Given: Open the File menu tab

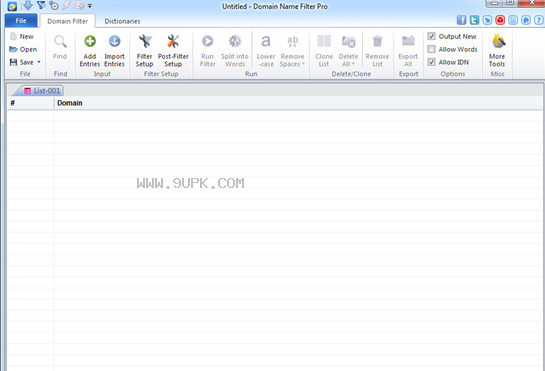Looking at the screenshot, I should point(21,21).
